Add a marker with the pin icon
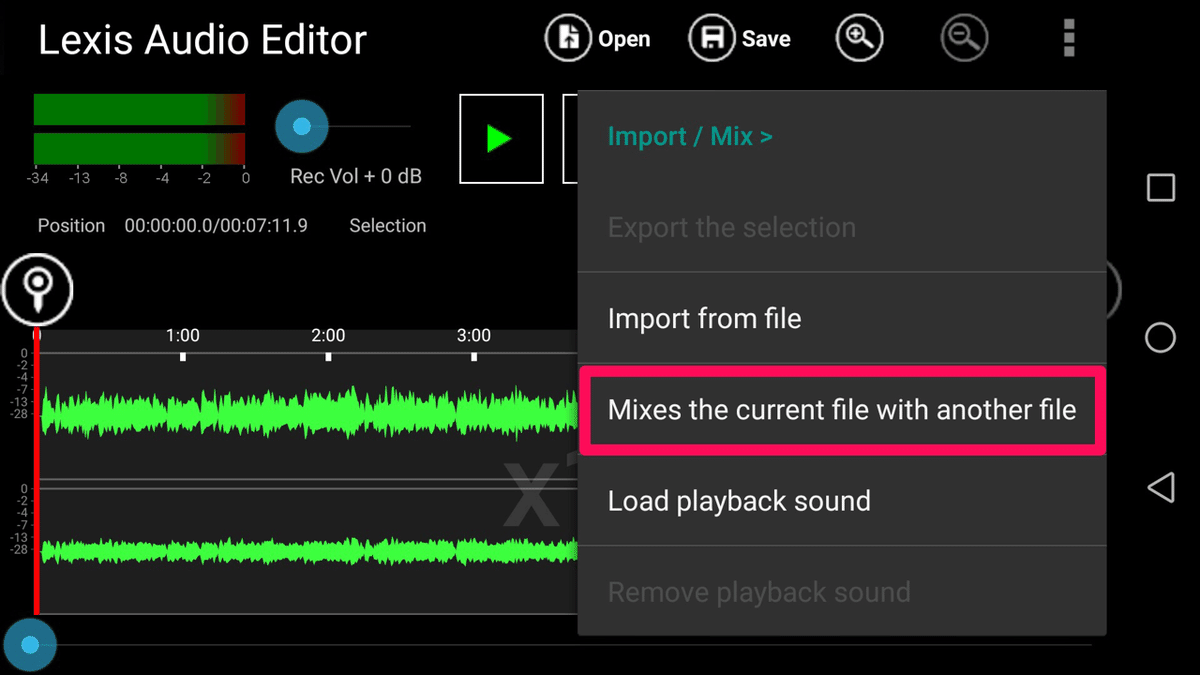 coord(37,290)
